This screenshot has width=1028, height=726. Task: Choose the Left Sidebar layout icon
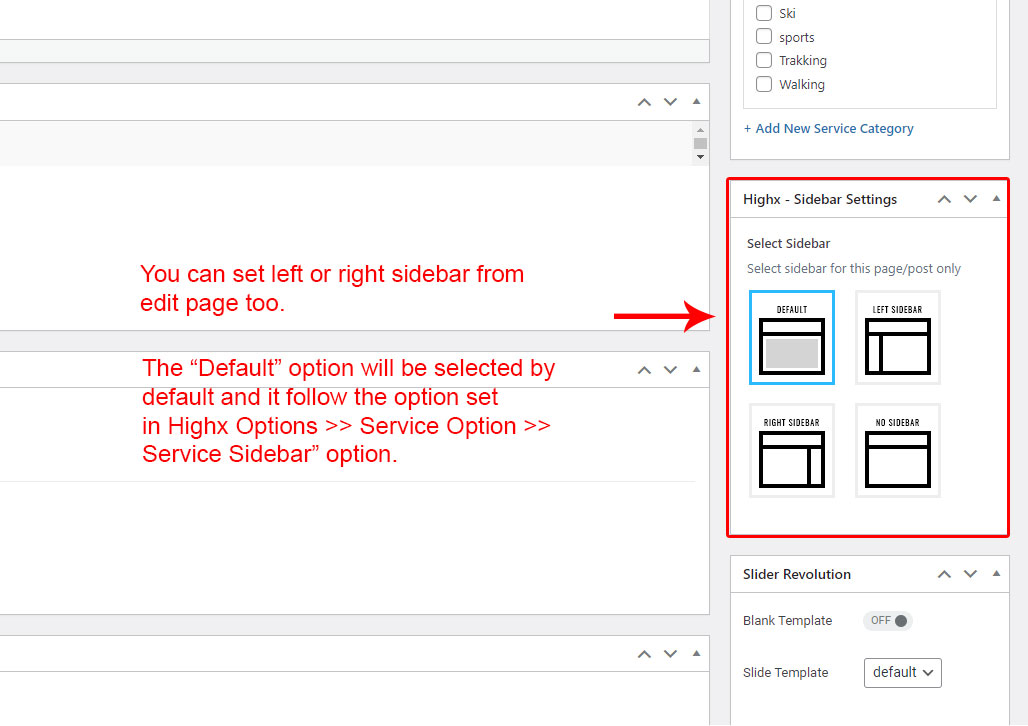click(x=897, y=337)
